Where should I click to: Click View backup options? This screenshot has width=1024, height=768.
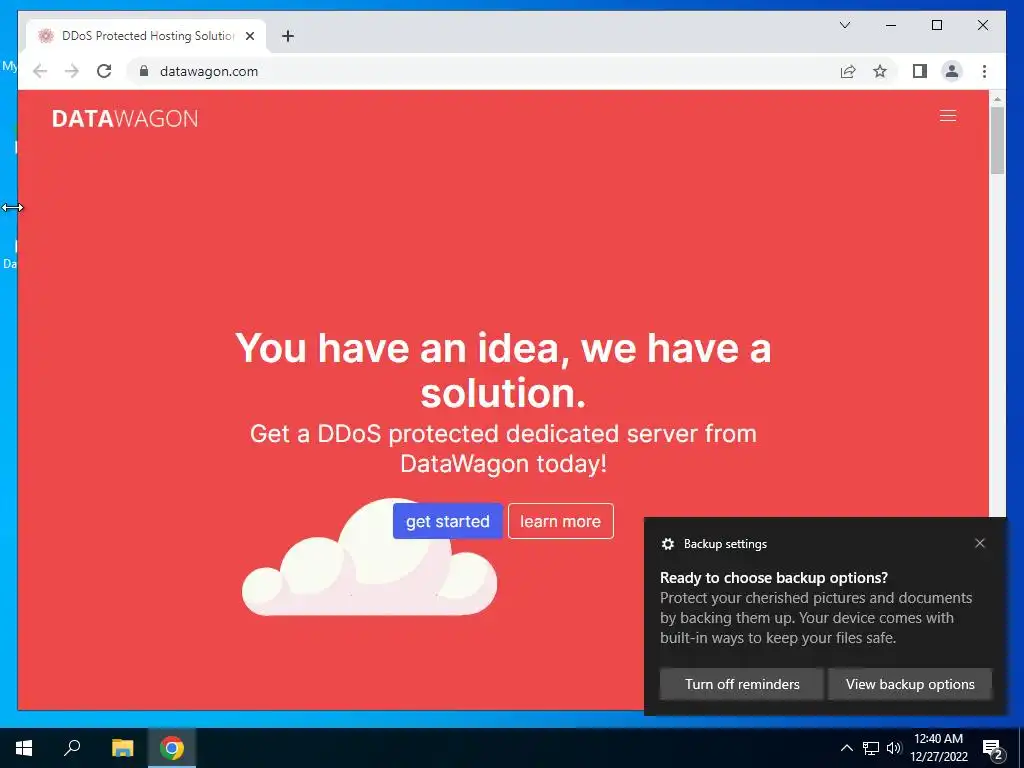coord(910,684)
